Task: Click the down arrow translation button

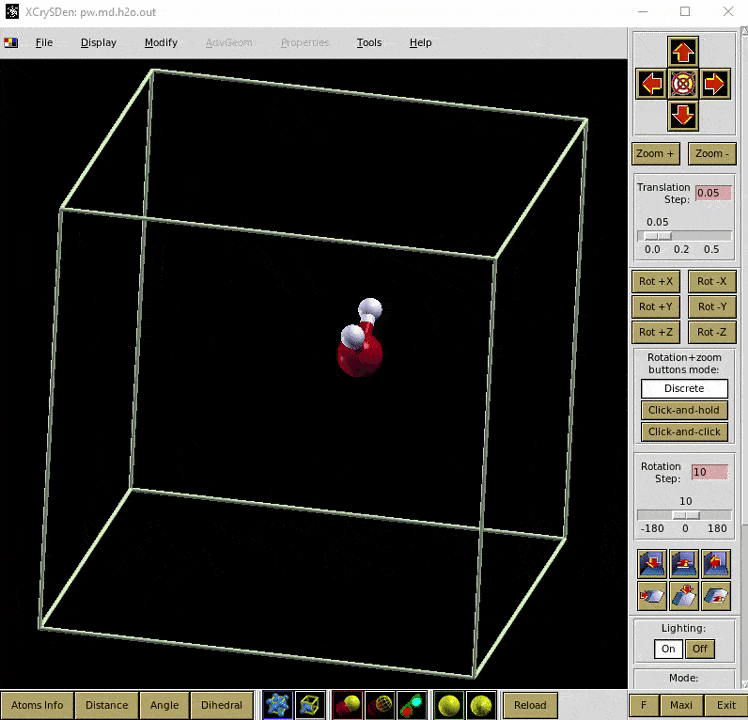Action: 683,114
